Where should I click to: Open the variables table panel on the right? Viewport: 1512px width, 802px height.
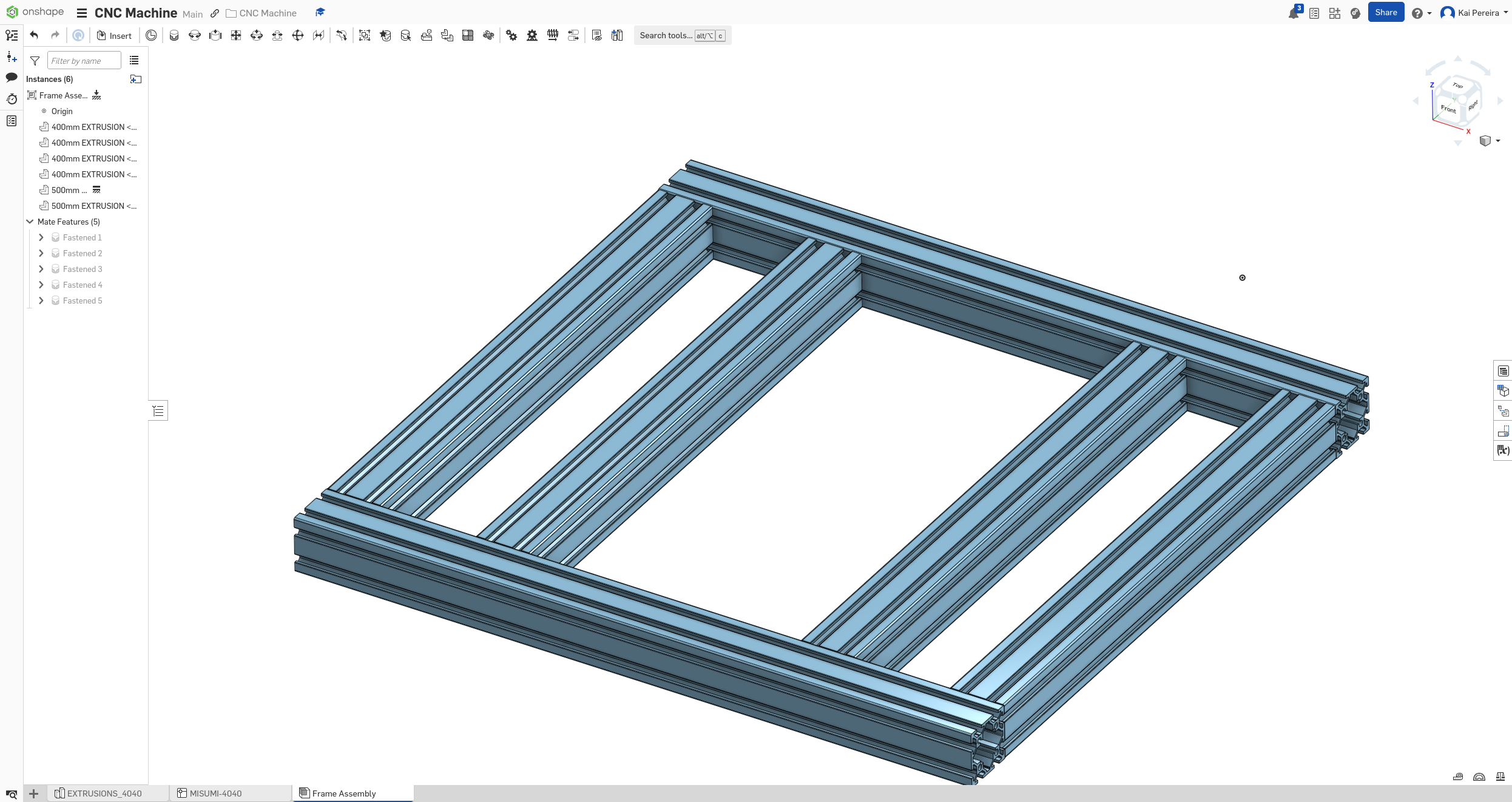[1504, 450]
